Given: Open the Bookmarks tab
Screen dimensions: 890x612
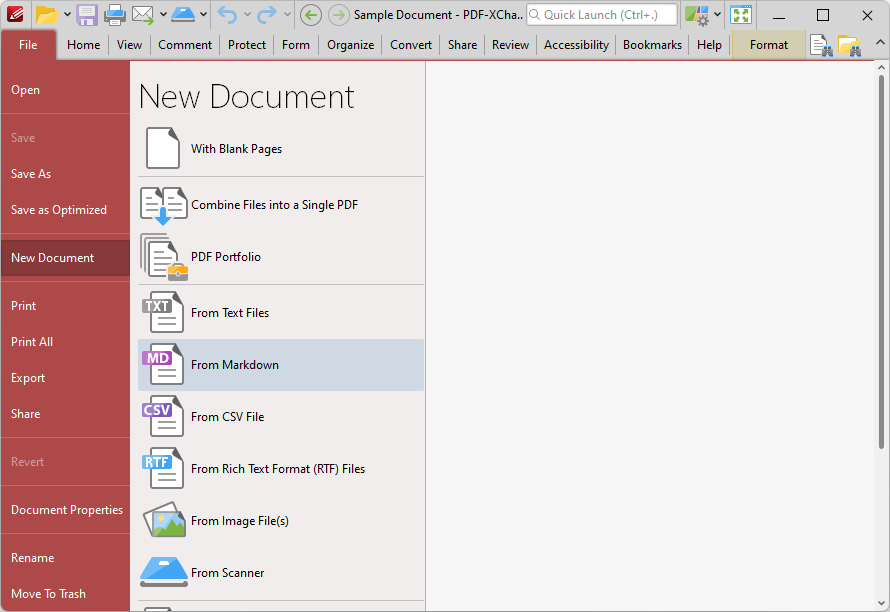Looking at the screenshot, I should pyautogui.click(x=652, y=45).
